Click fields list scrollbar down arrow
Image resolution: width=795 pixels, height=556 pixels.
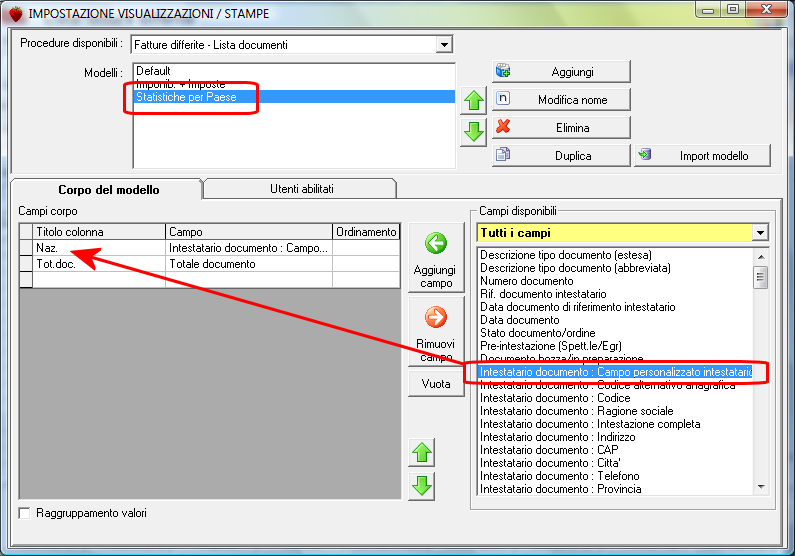pos(761,487)
